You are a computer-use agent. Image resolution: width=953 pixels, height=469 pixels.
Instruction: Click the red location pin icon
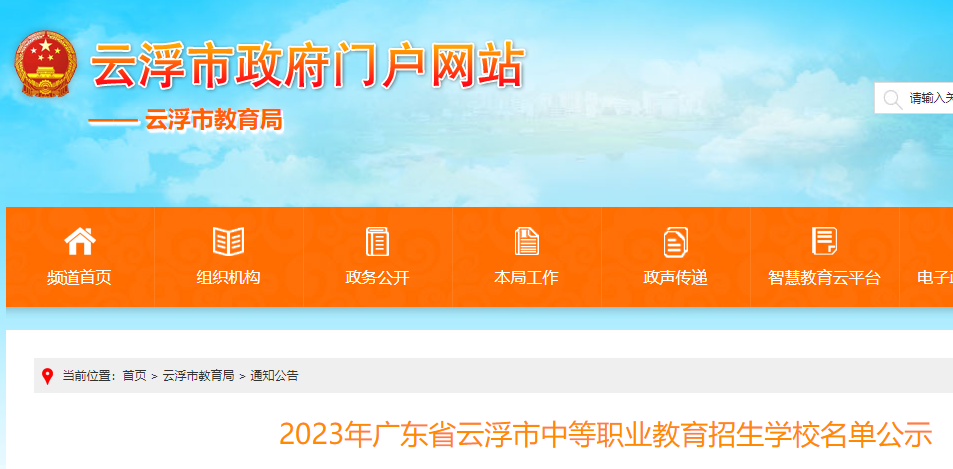coord(47,376)
